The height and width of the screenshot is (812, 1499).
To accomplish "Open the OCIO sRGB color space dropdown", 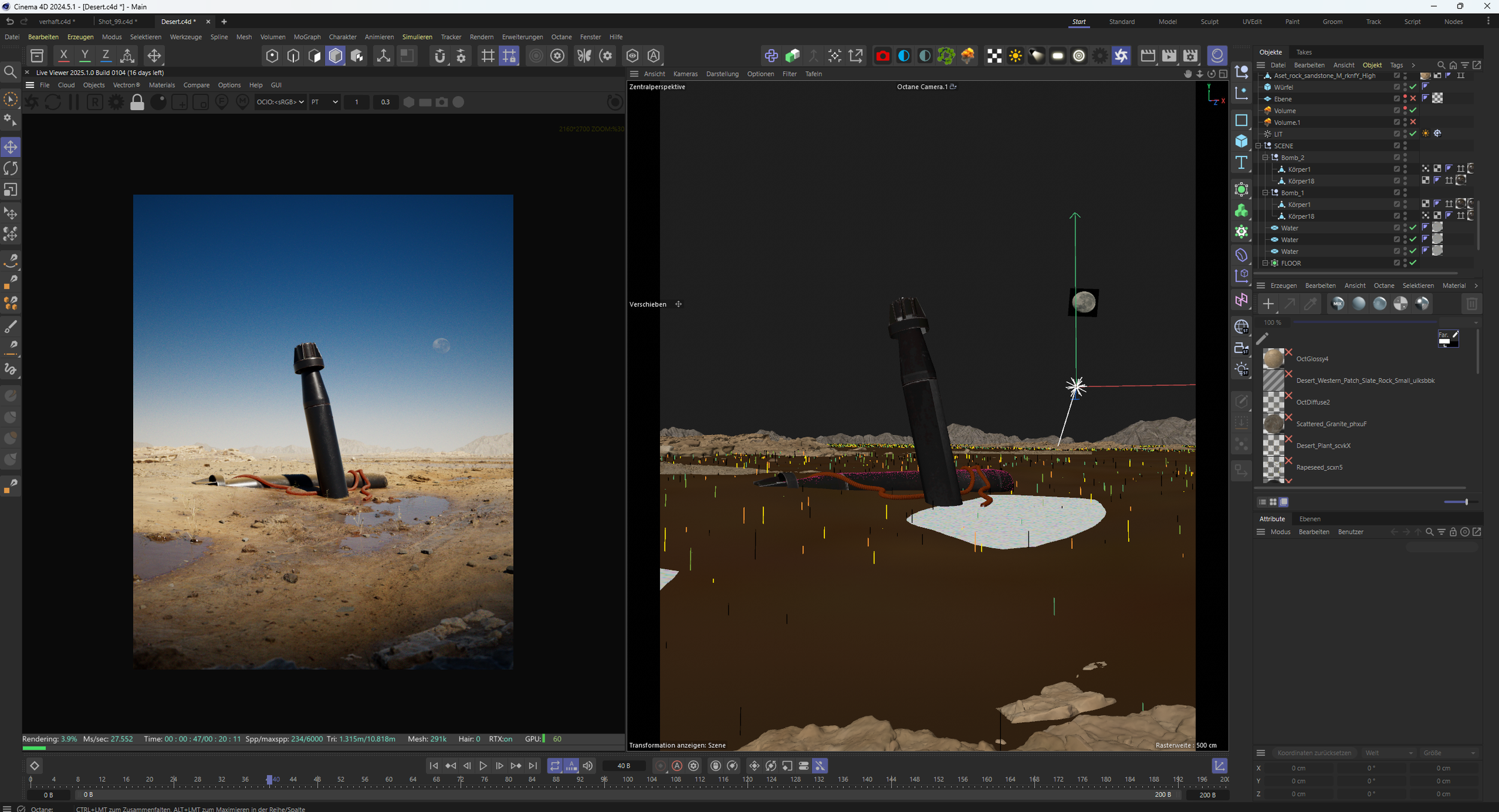I will click(280, 102).
